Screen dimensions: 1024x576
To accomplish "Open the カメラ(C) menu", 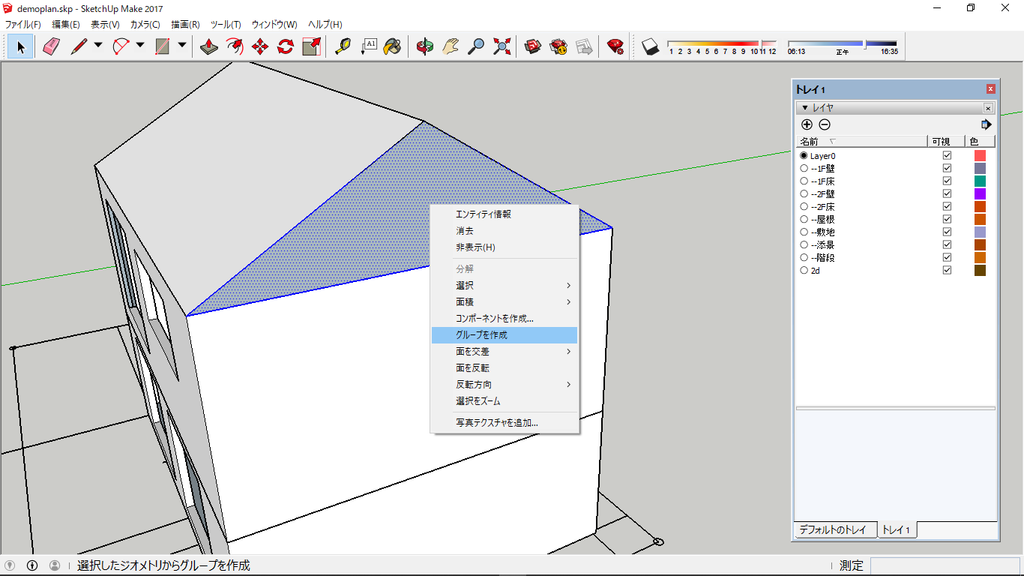I will pos(145,24).
